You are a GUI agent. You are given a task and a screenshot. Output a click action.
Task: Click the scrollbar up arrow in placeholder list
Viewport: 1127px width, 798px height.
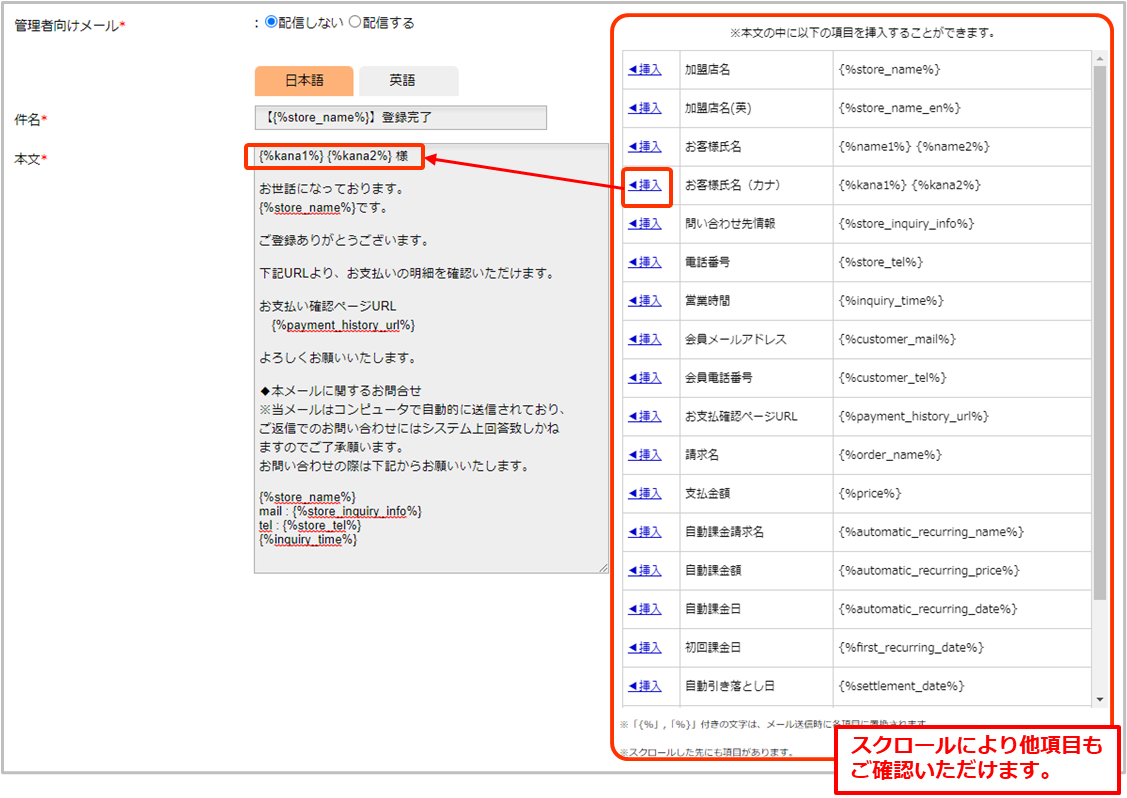tap(1100, 59)
